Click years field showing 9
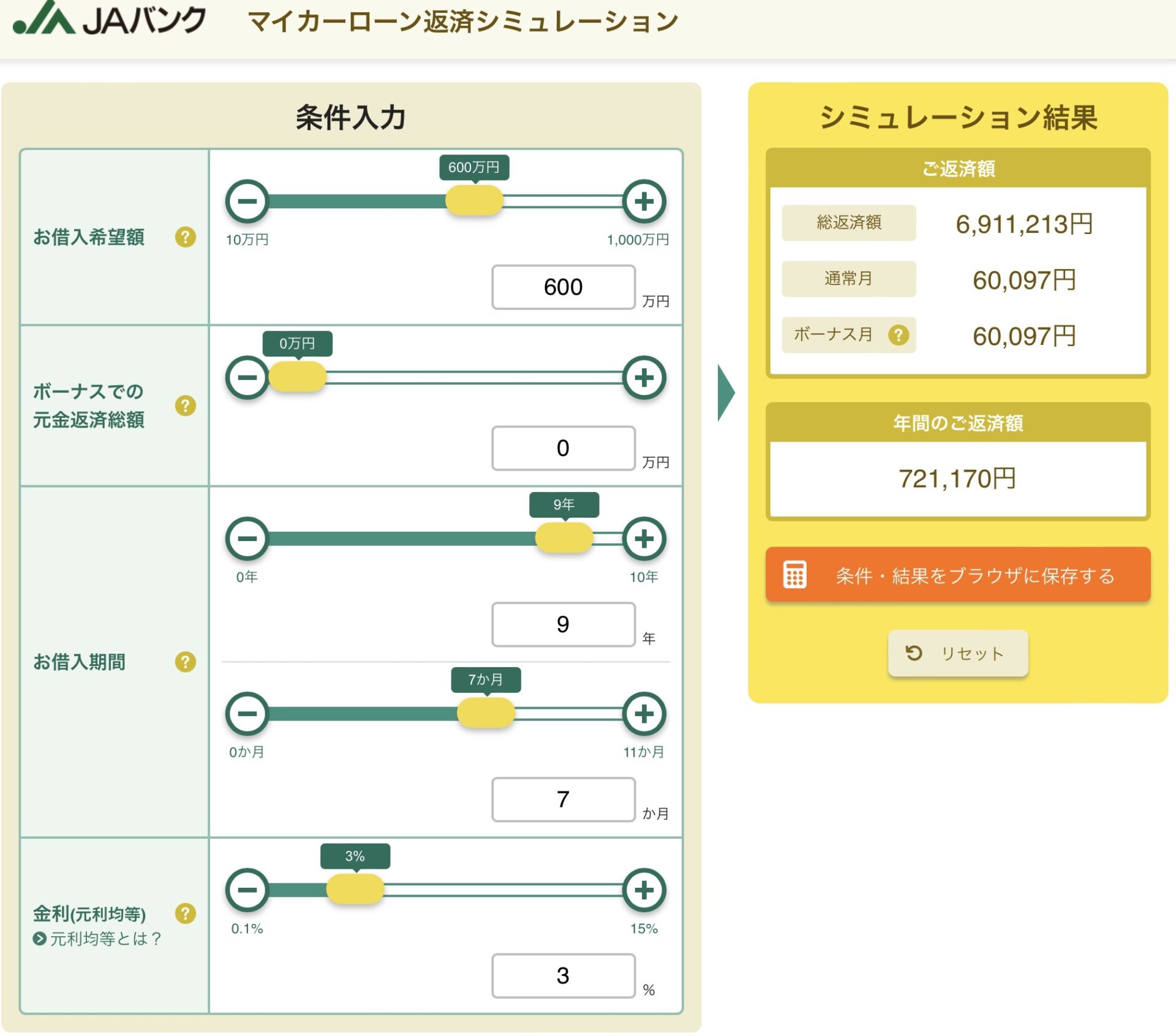Image resolution: width=1176 pixels, height=1036 pixels. [x=563, y=624]
